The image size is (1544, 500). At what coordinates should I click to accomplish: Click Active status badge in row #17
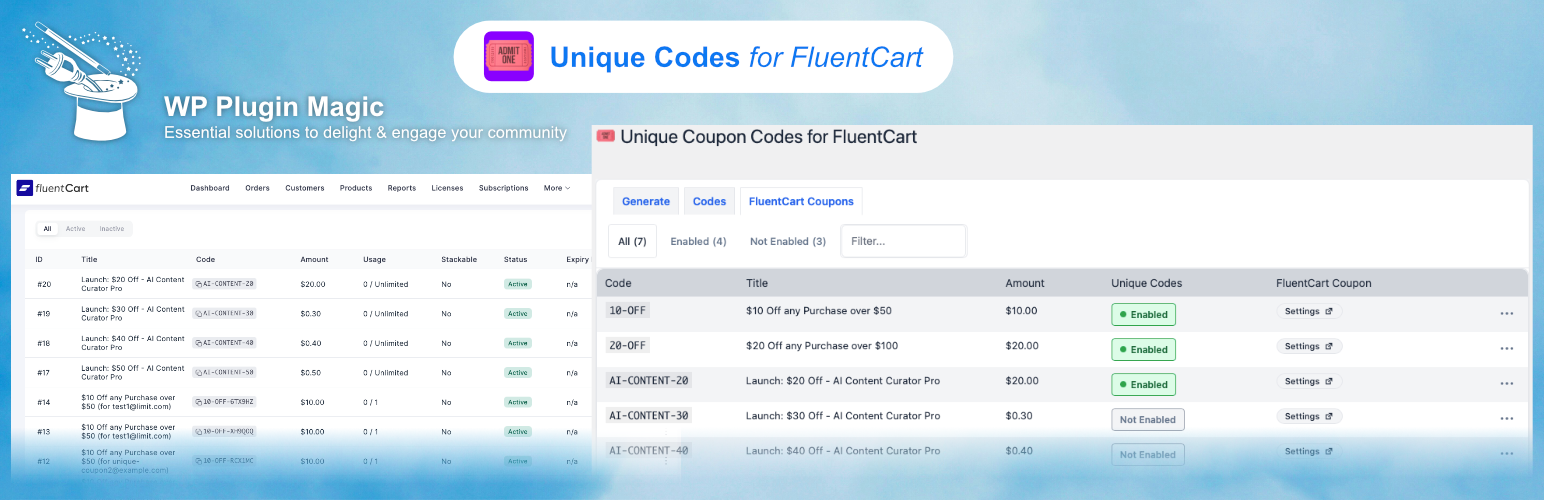coord(518,372)
